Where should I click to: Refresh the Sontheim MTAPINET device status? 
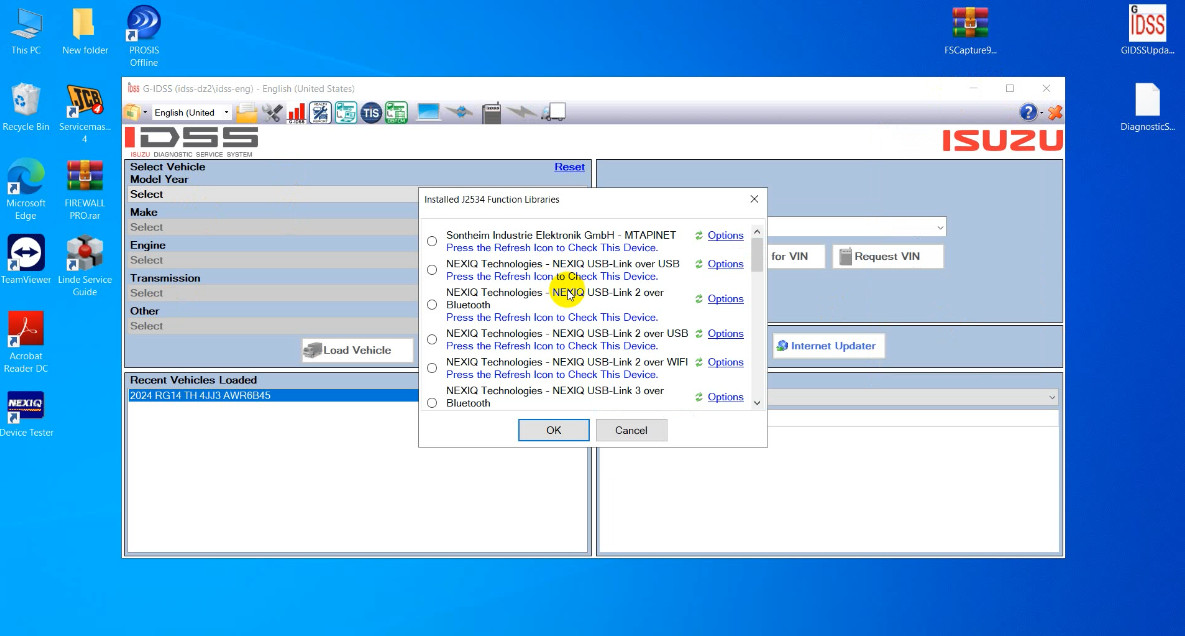click(x=699, y=236)
